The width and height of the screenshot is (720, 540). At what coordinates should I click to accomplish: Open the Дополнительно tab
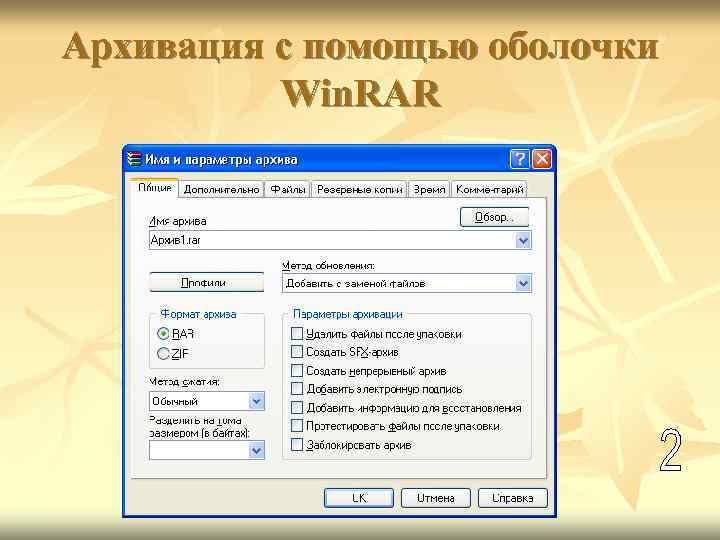click(x=221, y=189)
